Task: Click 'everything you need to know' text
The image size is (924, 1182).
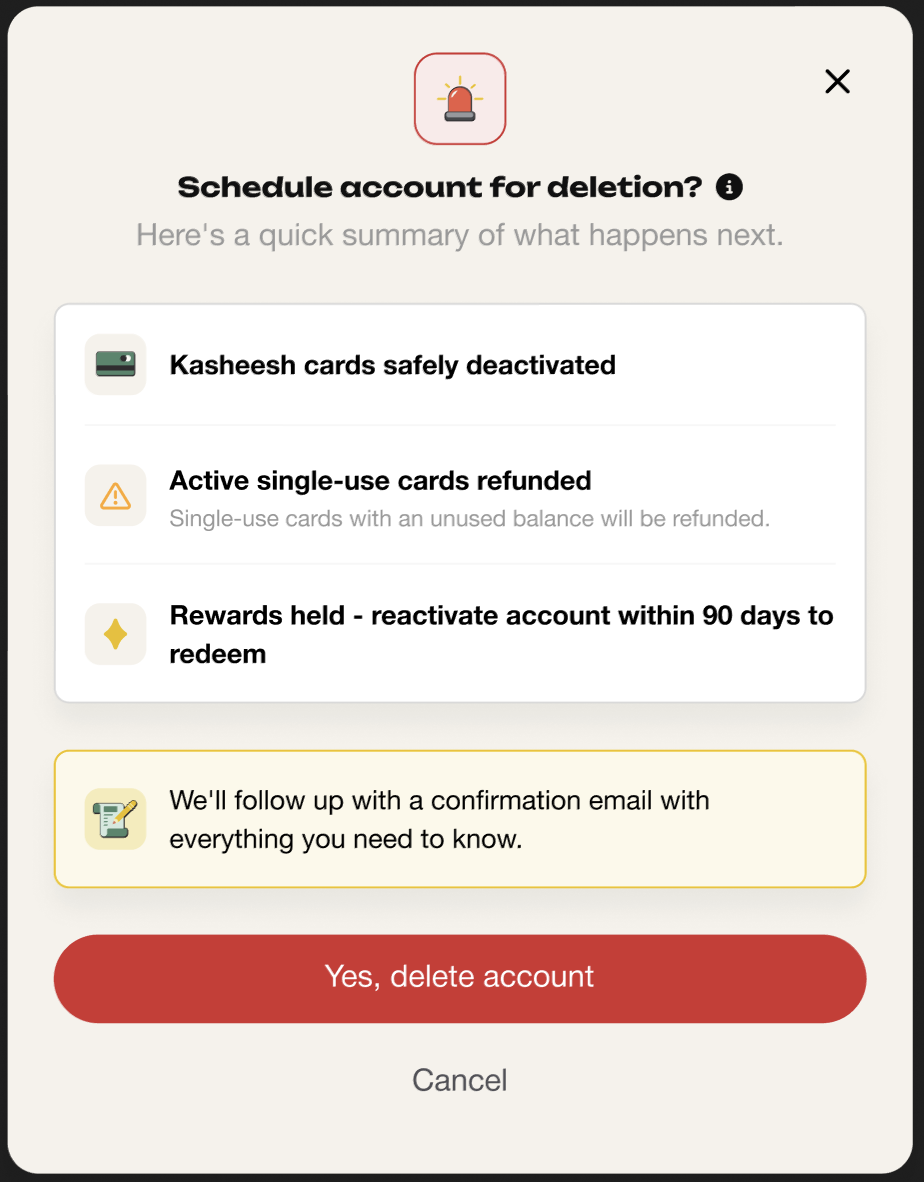Action: [x=346, y=839]
